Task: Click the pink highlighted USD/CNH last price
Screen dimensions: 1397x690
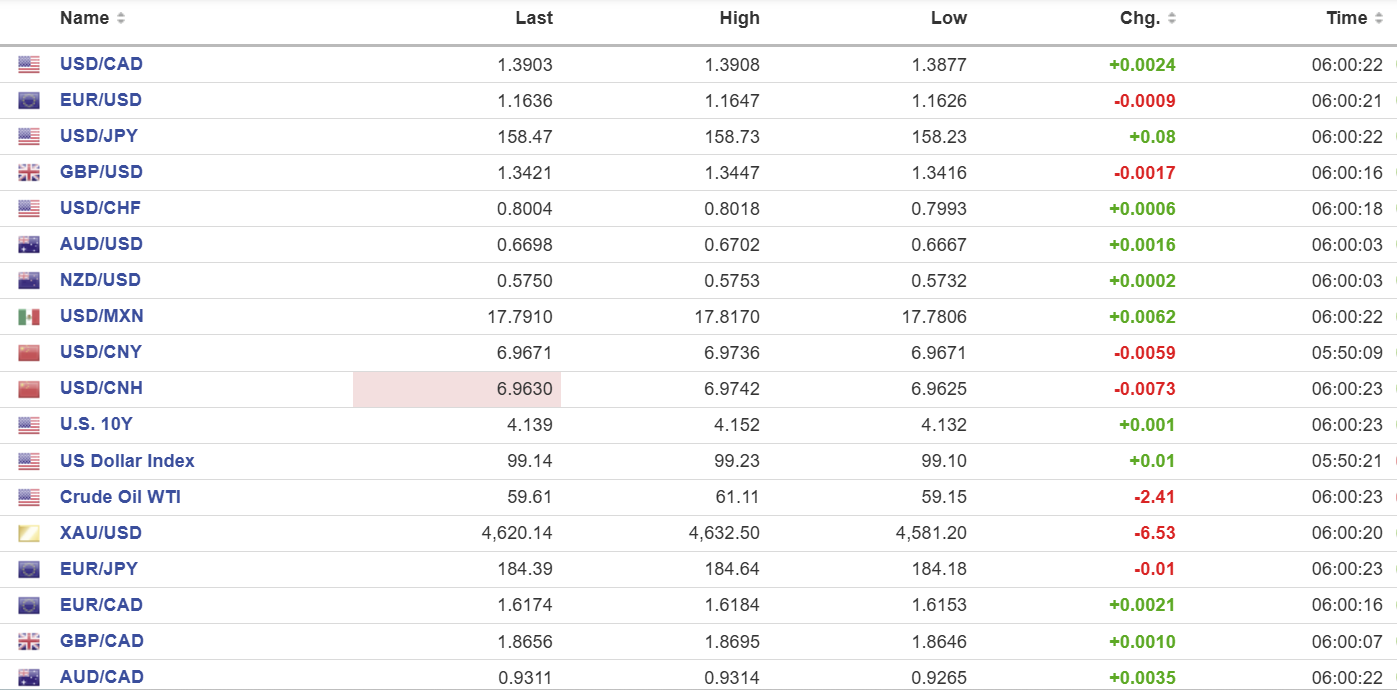Action: [x=457, y=389]
